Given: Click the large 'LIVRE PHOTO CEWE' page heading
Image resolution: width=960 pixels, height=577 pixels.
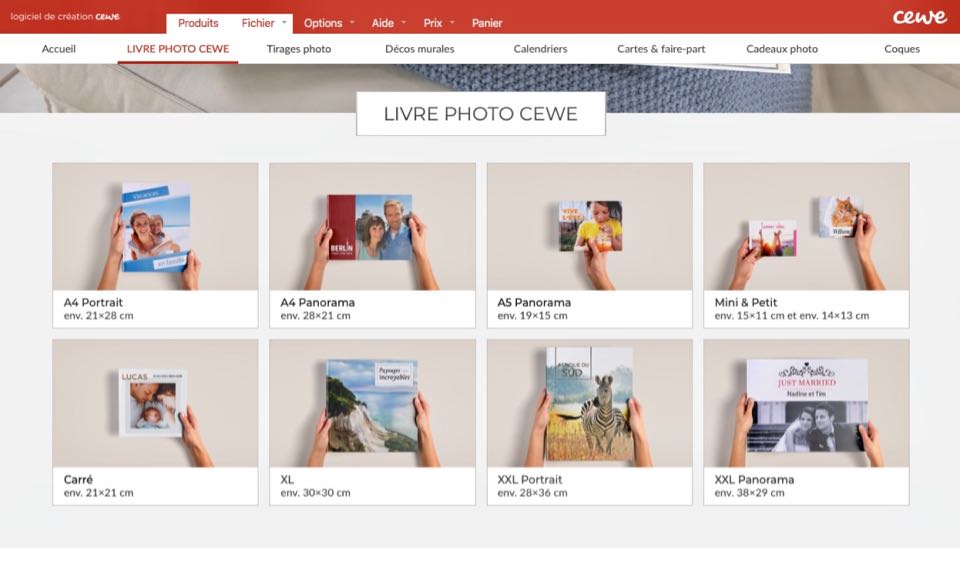Looking at the screenshot, I should [481, 114].
